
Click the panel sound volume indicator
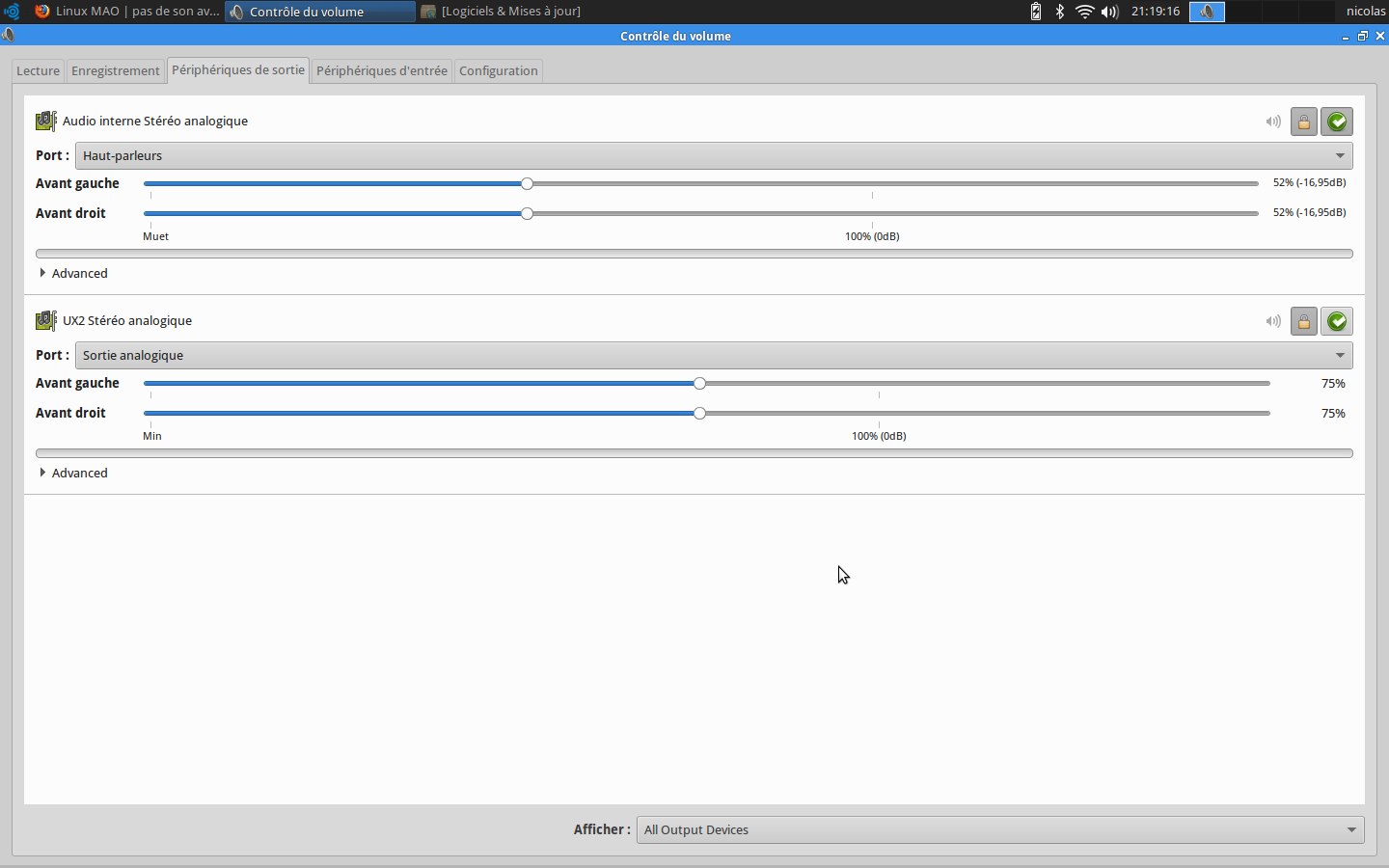pos(1110,12)
